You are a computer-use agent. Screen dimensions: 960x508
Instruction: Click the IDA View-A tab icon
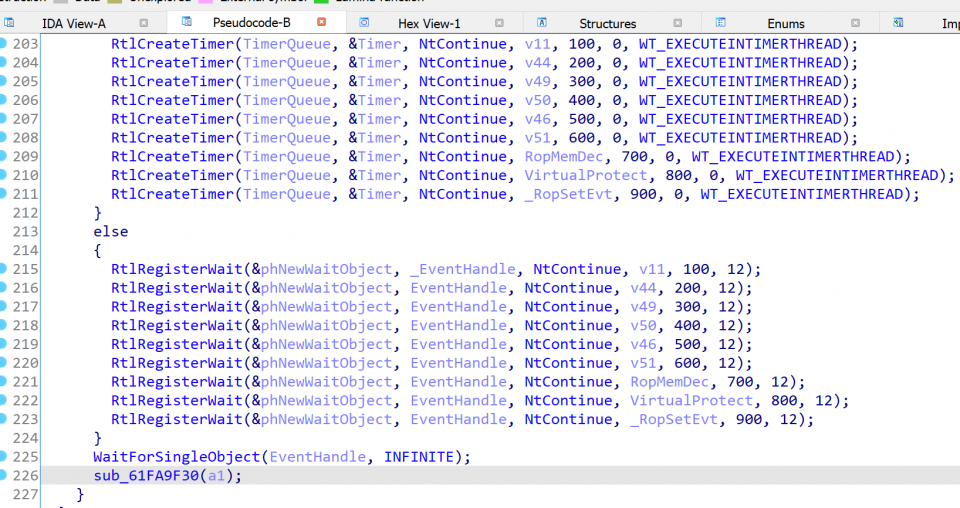[x=9, y=23]
